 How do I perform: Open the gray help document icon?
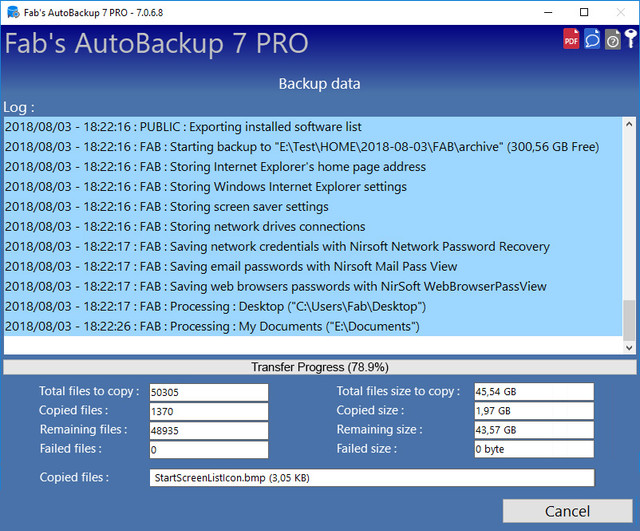click(x=613, y=40)
